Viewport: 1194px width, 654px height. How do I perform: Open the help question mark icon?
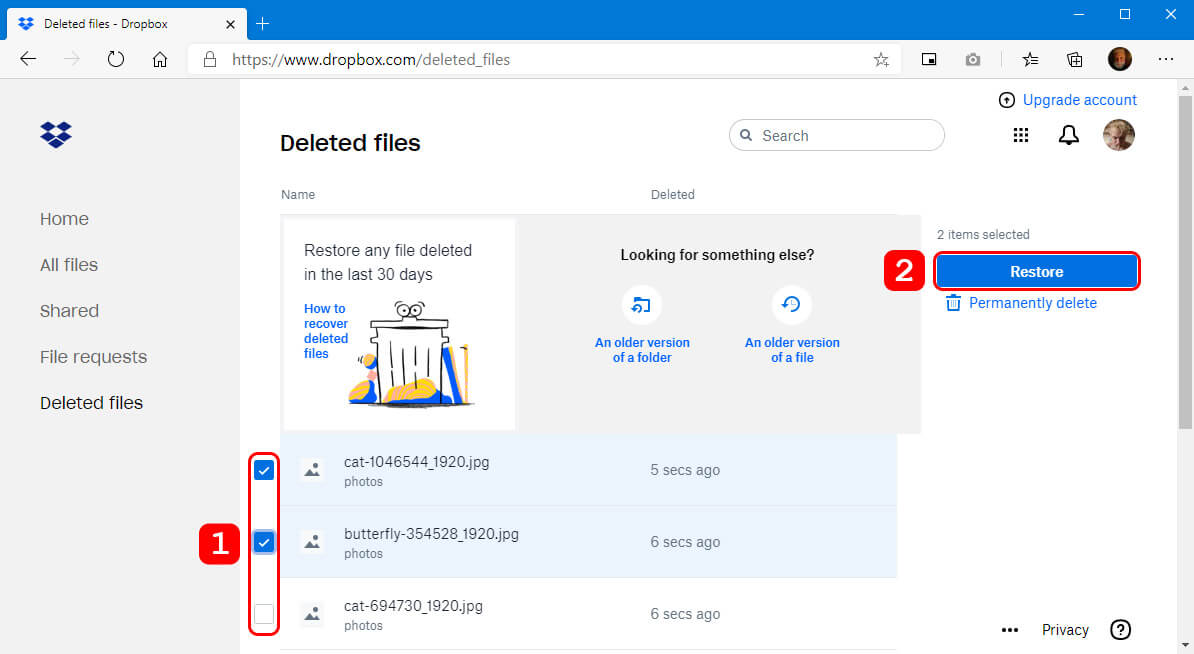(x=1121, y=630)
